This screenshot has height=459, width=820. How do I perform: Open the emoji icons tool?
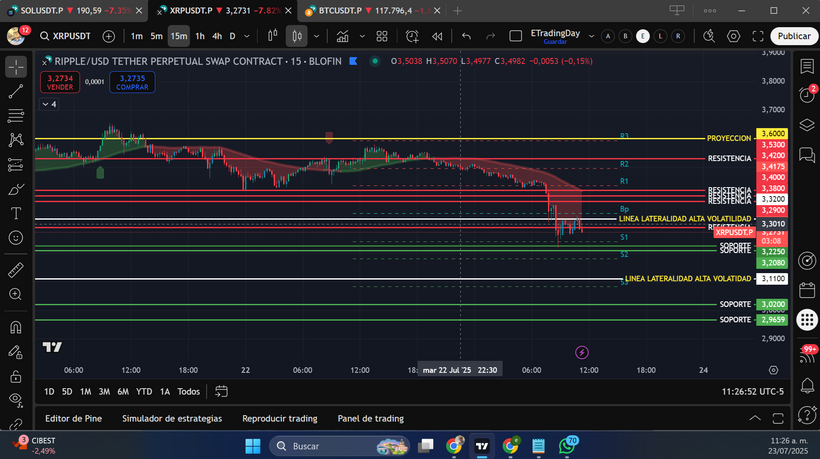[16, 238]
